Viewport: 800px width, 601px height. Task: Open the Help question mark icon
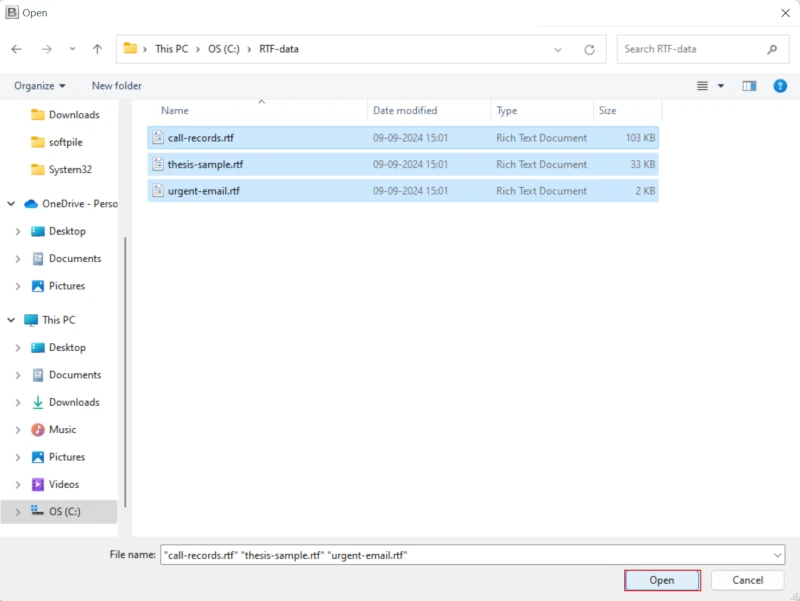(x=780, y=86)
